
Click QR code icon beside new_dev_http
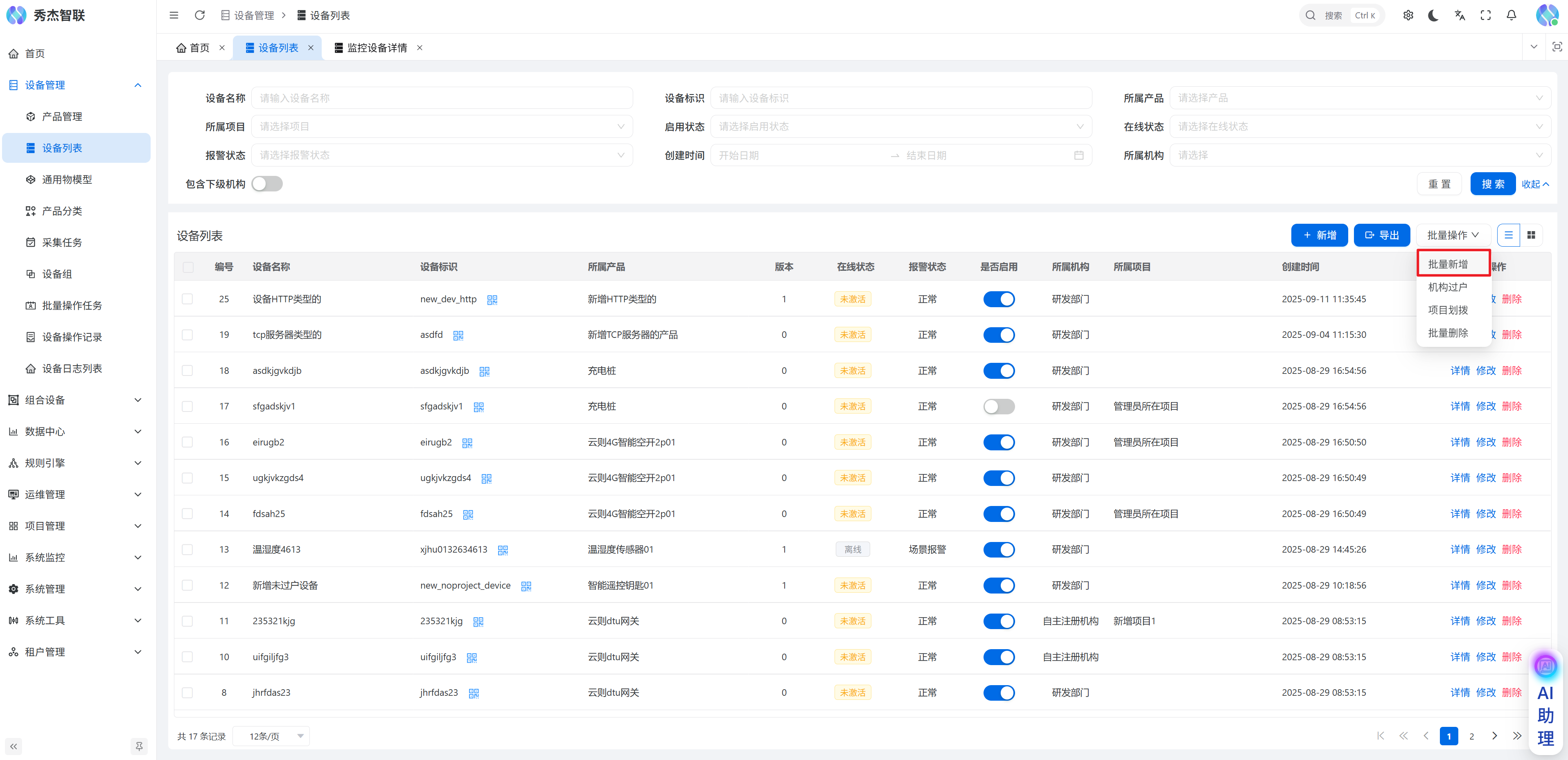coord(492,299)
